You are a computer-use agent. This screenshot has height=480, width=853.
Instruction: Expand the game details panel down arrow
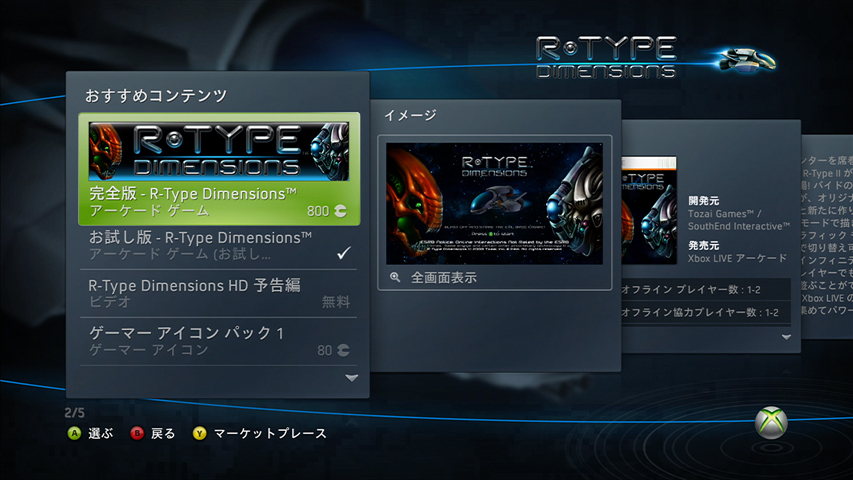coord(786,337)
